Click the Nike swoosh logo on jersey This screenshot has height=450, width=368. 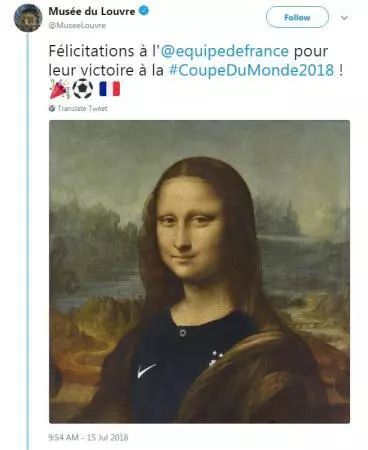(147, 370)
